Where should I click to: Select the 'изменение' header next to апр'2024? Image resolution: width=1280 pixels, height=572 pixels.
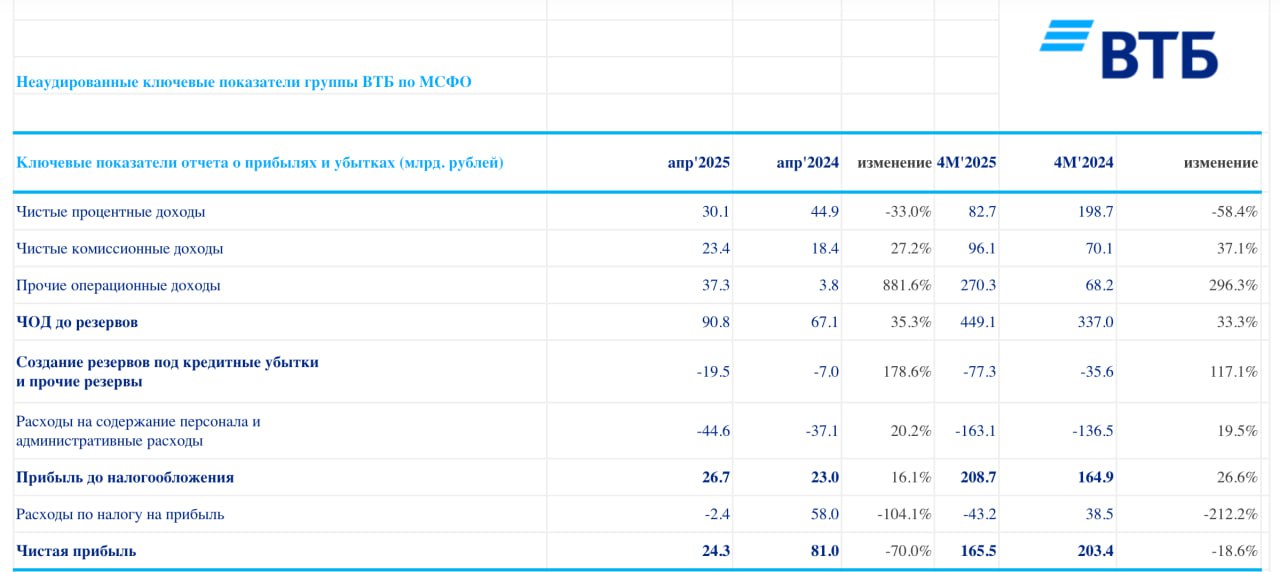point(894,162)
